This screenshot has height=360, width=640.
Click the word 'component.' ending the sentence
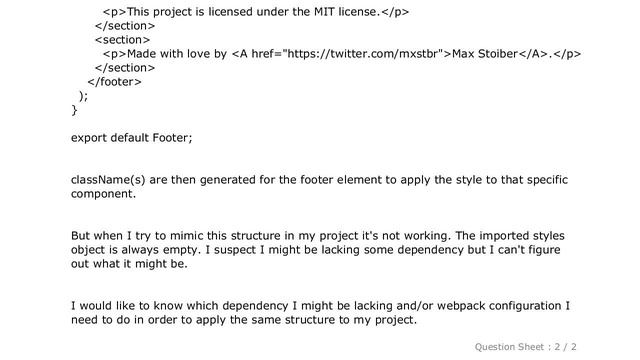[103, 194]
